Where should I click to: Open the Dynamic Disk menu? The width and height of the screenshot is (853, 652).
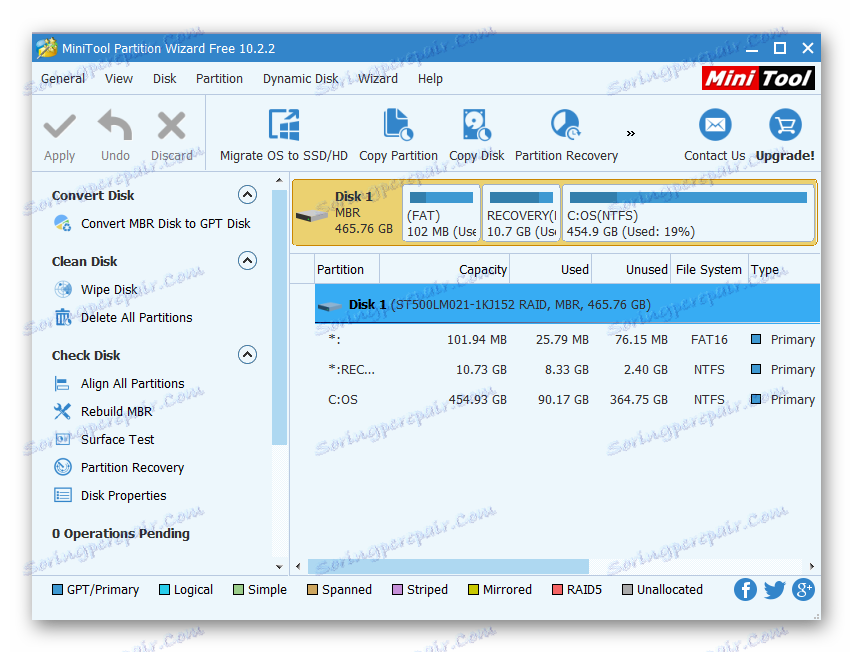pos(300,79)
